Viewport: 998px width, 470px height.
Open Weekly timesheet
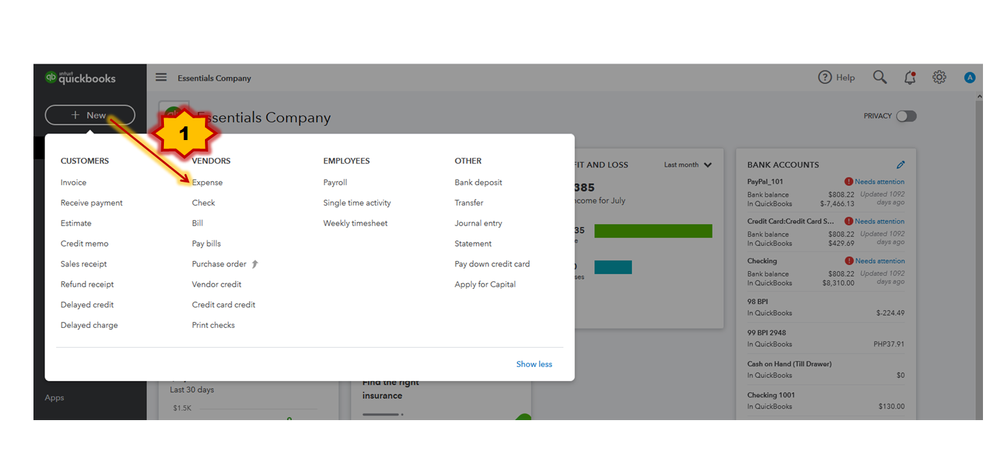pyautogui.click(x=355, y=223)
